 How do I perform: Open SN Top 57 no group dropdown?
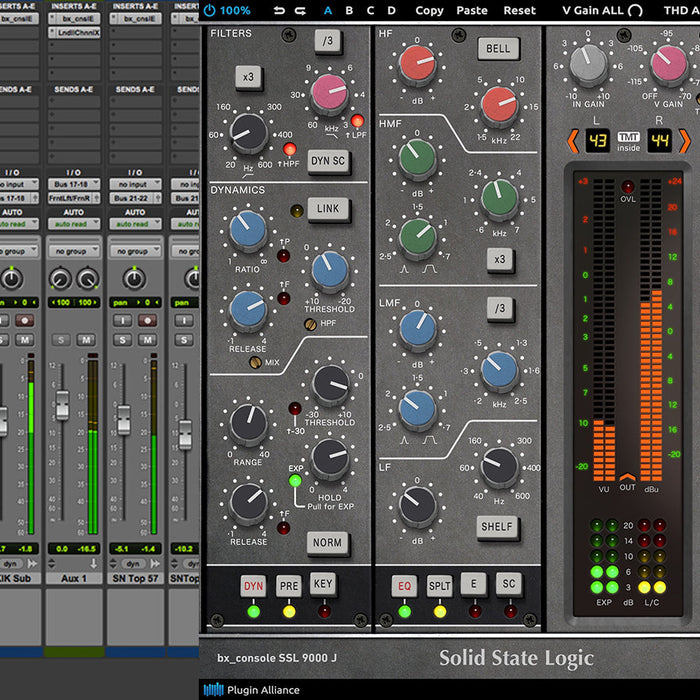135,251
